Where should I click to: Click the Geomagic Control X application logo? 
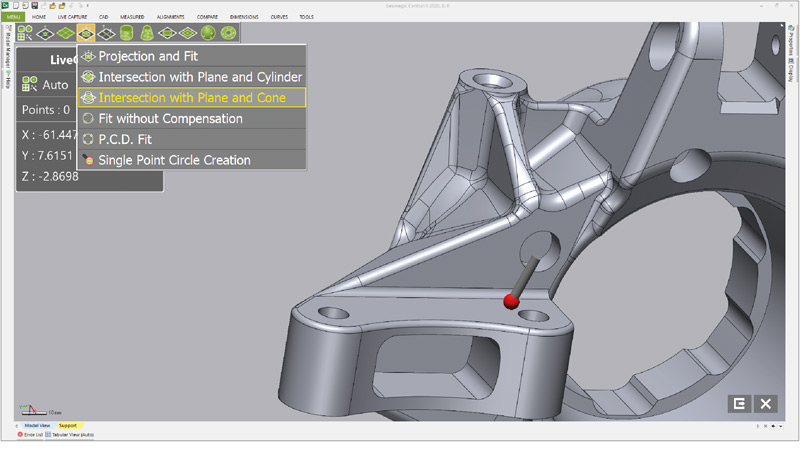point(6,6)
